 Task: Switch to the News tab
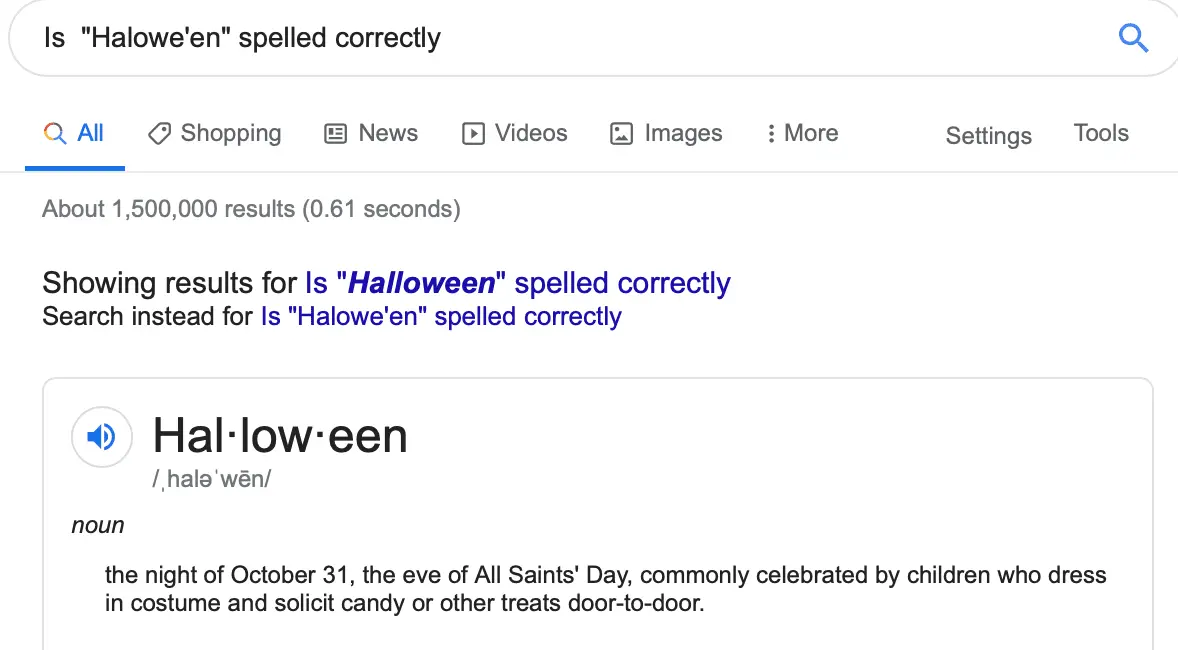pyautogui.click(x=388, y=134)
